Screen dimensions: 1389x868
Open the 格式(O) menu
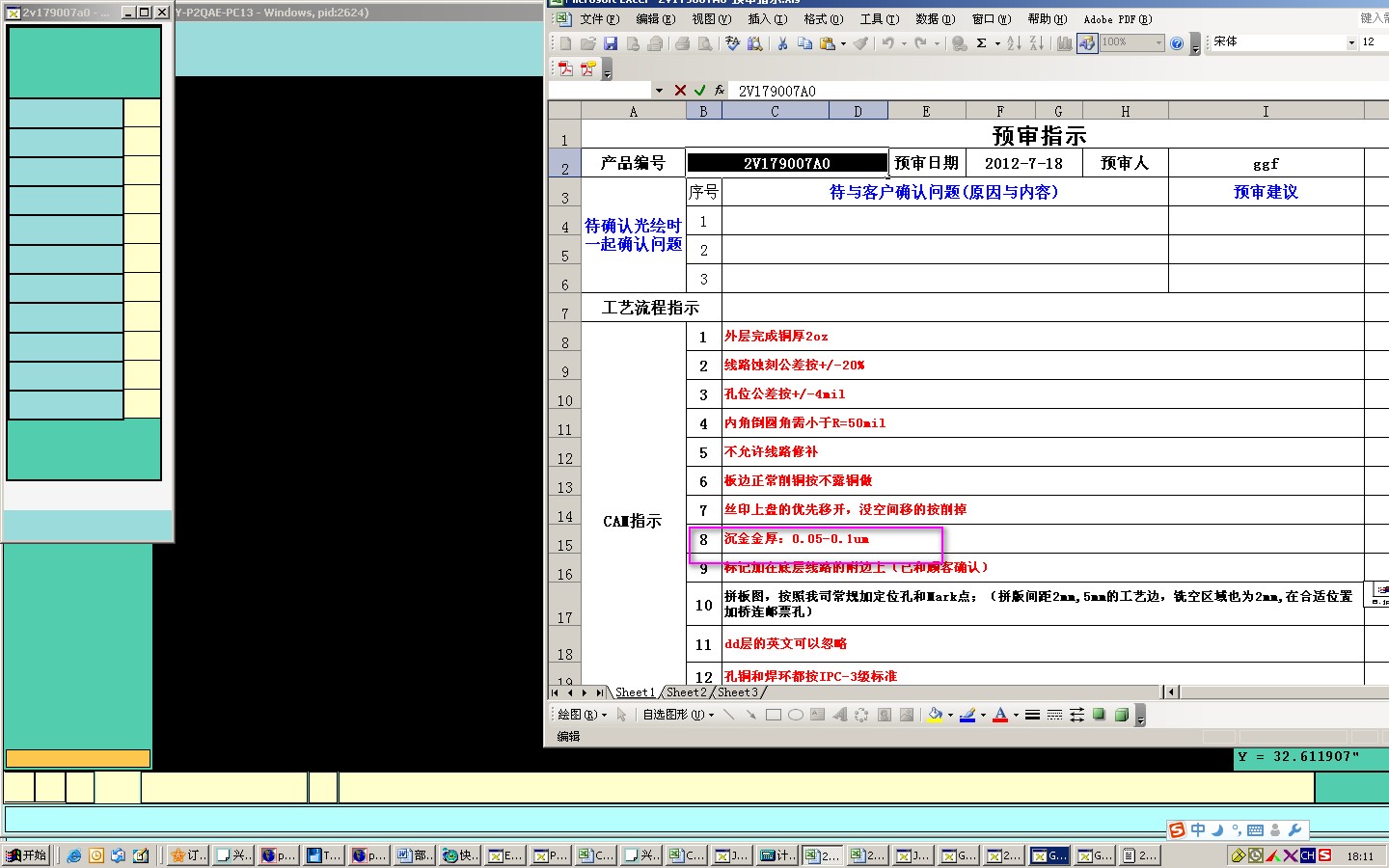pos(824,19)
